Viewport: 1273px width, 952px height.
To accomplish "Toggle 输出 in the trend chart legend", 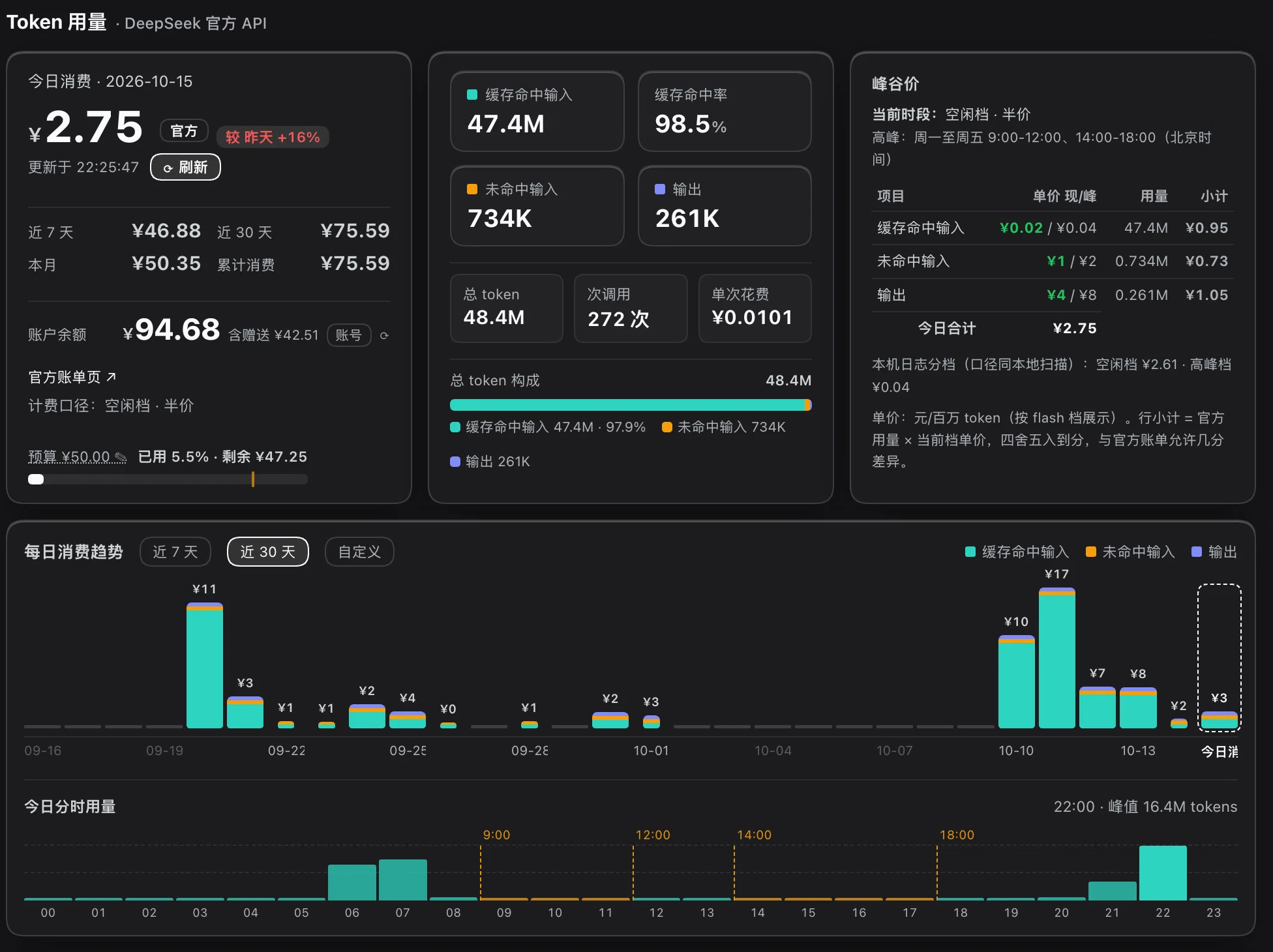I will coord(1214,552).
